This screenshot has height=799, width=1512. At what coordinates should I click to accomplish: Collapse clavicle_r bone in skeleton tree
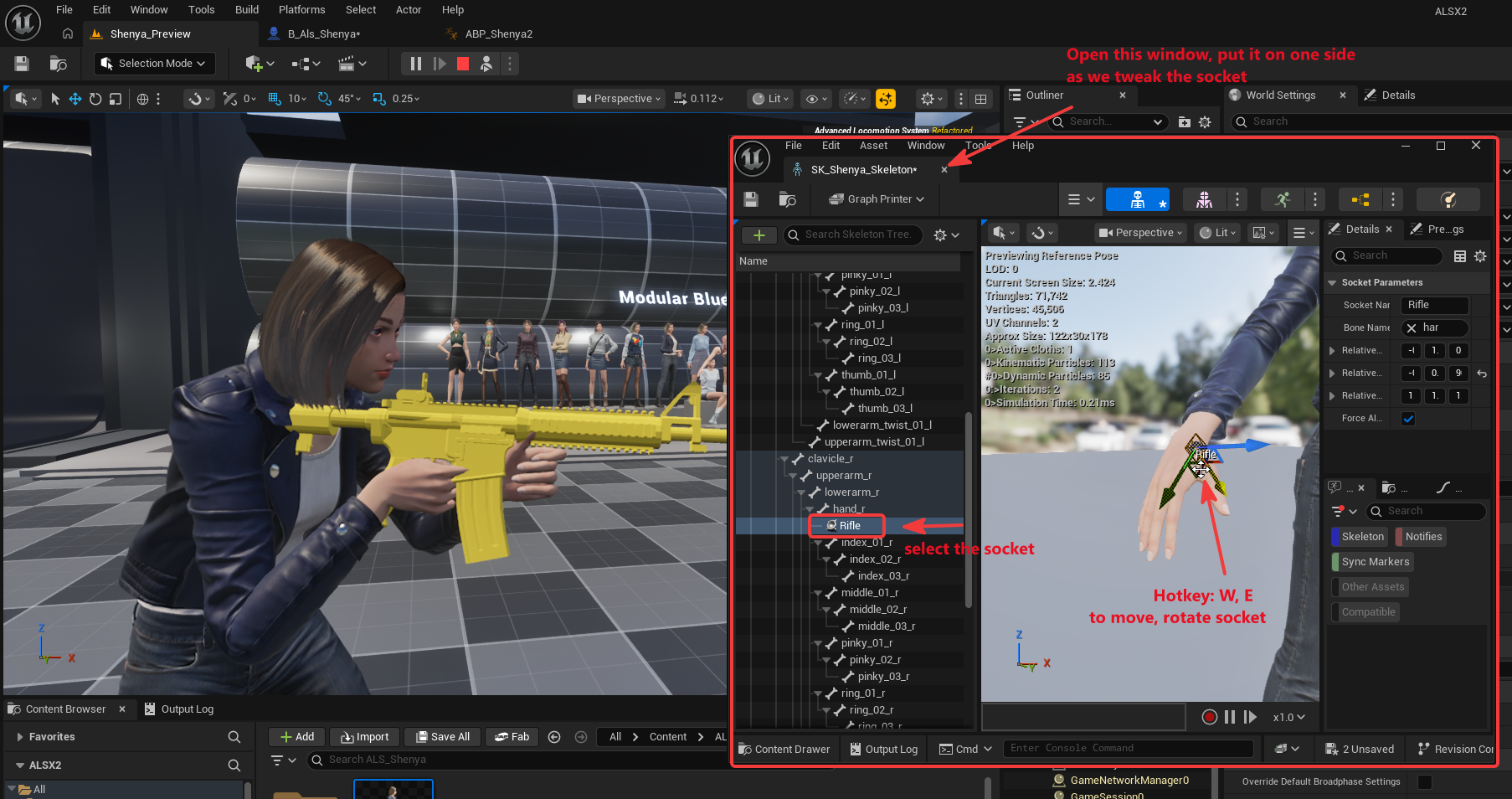point(785,459)
